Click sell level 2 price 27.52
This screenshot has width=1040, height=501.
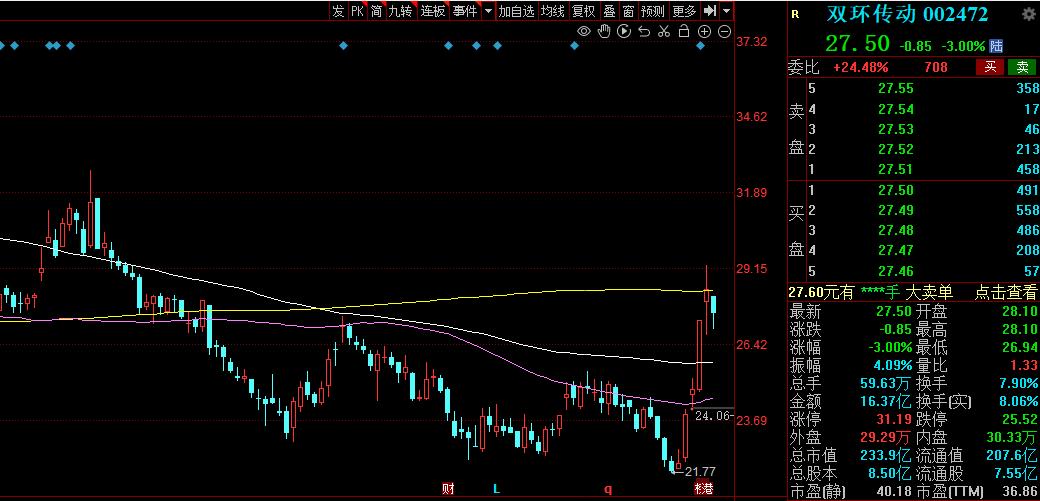(x=895, y=149)
